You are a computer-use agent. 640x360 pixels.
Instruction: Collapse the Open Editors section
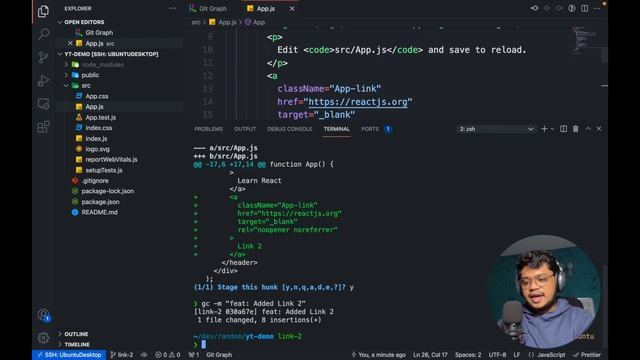point(84,22)
